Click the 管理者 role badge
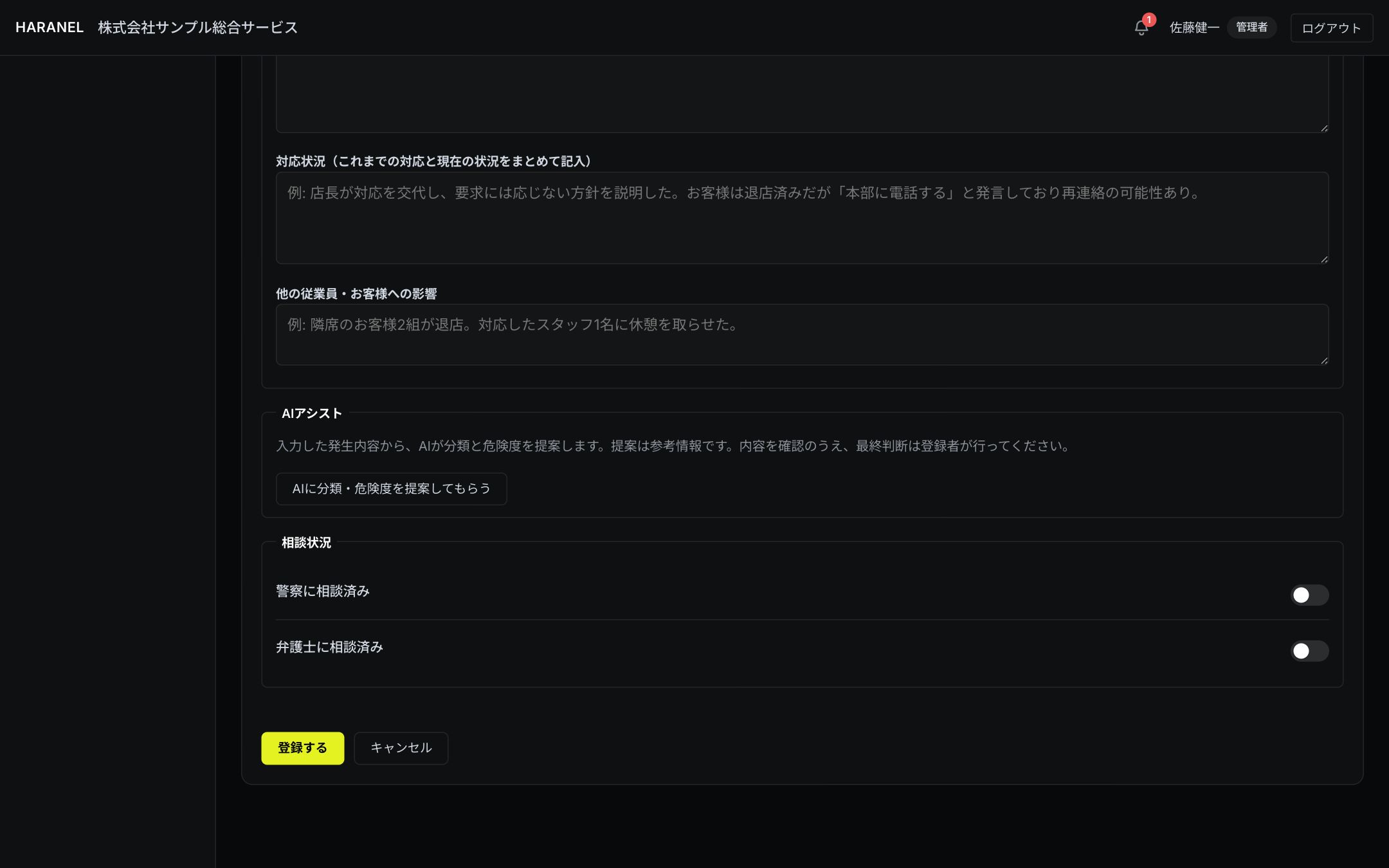Image resolution: width=1389 pixels, height=868 pixels. tap(1251, 27)
